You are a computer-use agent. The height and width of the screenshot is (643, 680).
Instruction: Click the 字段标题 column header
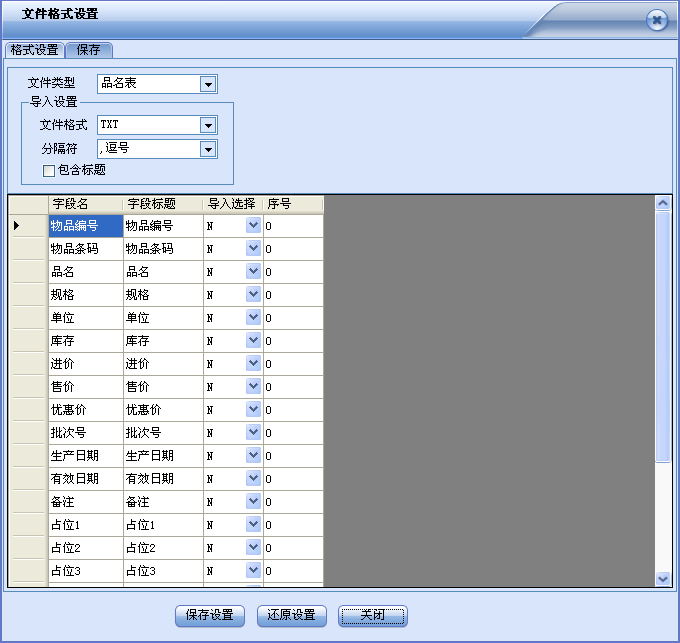coord(163,204)
